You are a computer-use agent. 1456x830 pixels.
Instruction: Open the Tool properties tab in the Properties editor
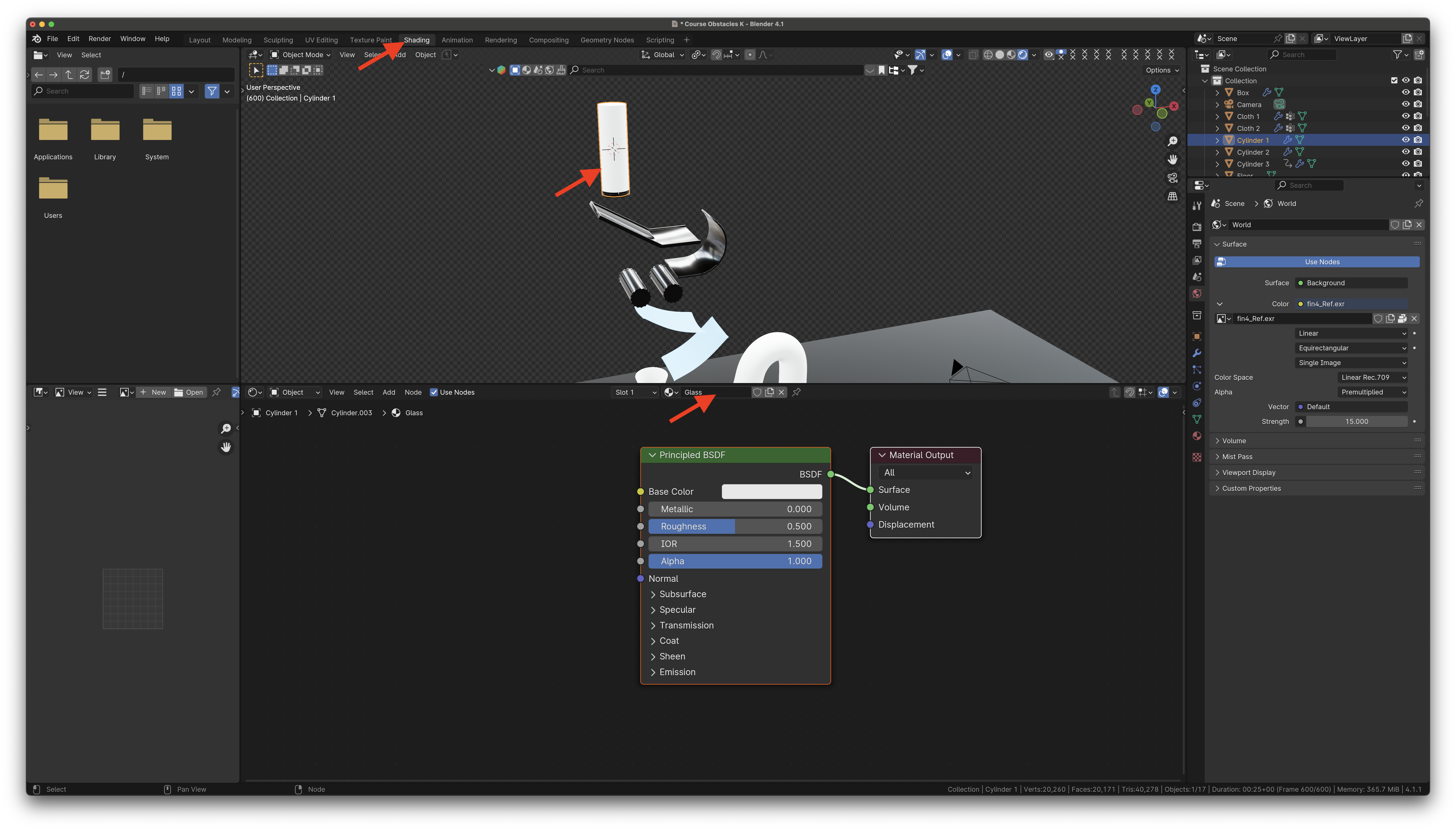tap(1197, 206)
